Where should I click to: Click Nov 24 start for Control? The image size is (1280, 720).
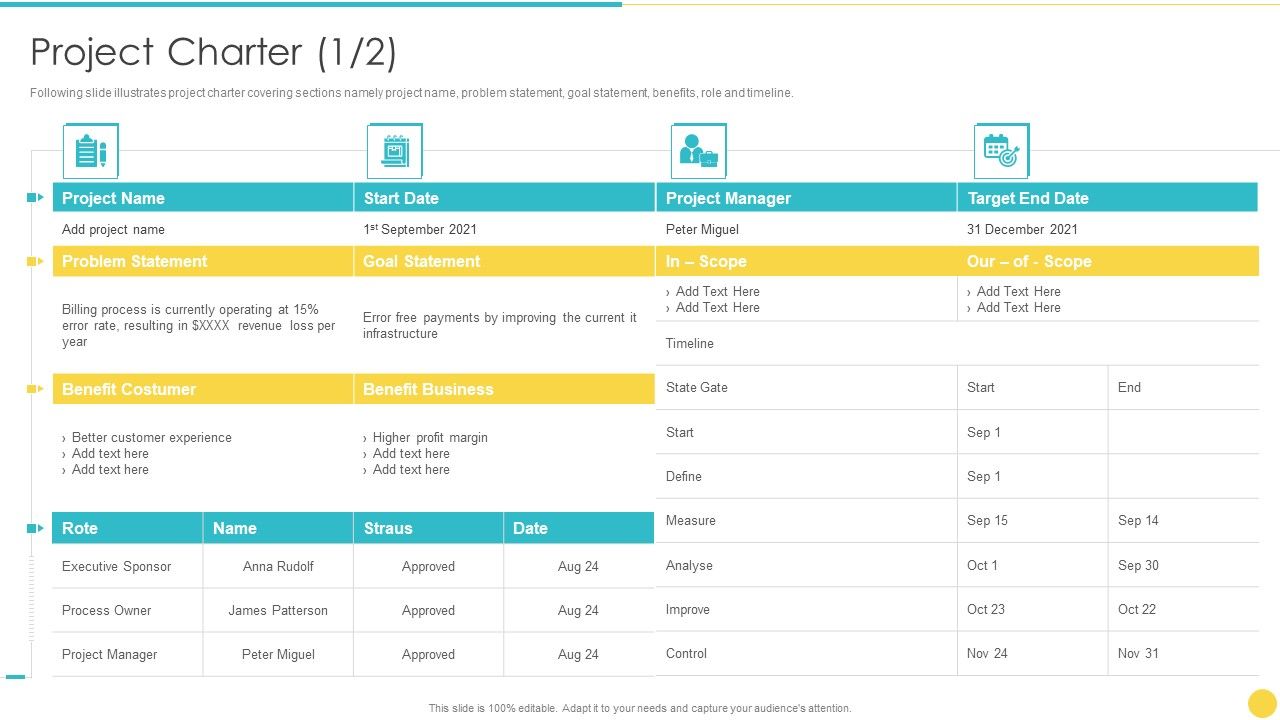pyautogui.click(x=987, y=653)
